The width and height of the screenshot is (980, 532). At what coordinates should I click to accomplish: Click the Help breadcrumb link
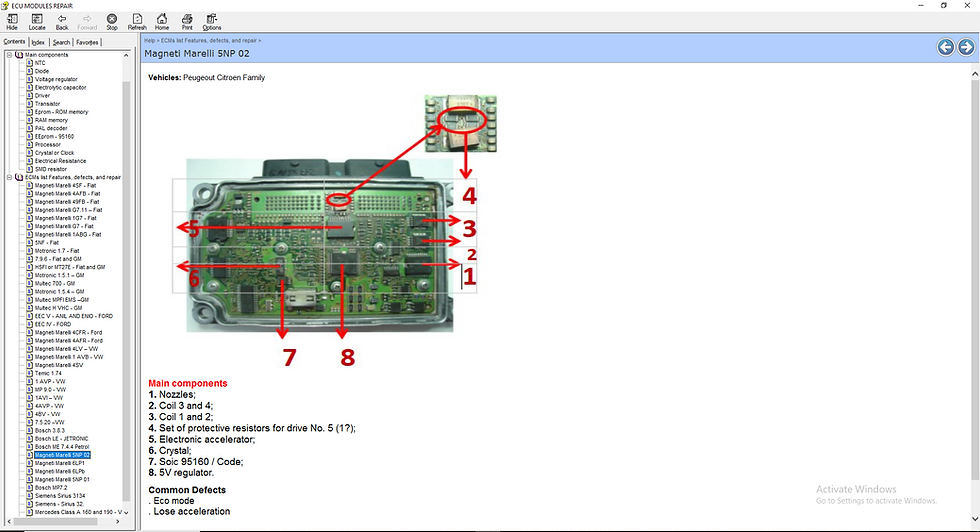(x=149, y=41)
